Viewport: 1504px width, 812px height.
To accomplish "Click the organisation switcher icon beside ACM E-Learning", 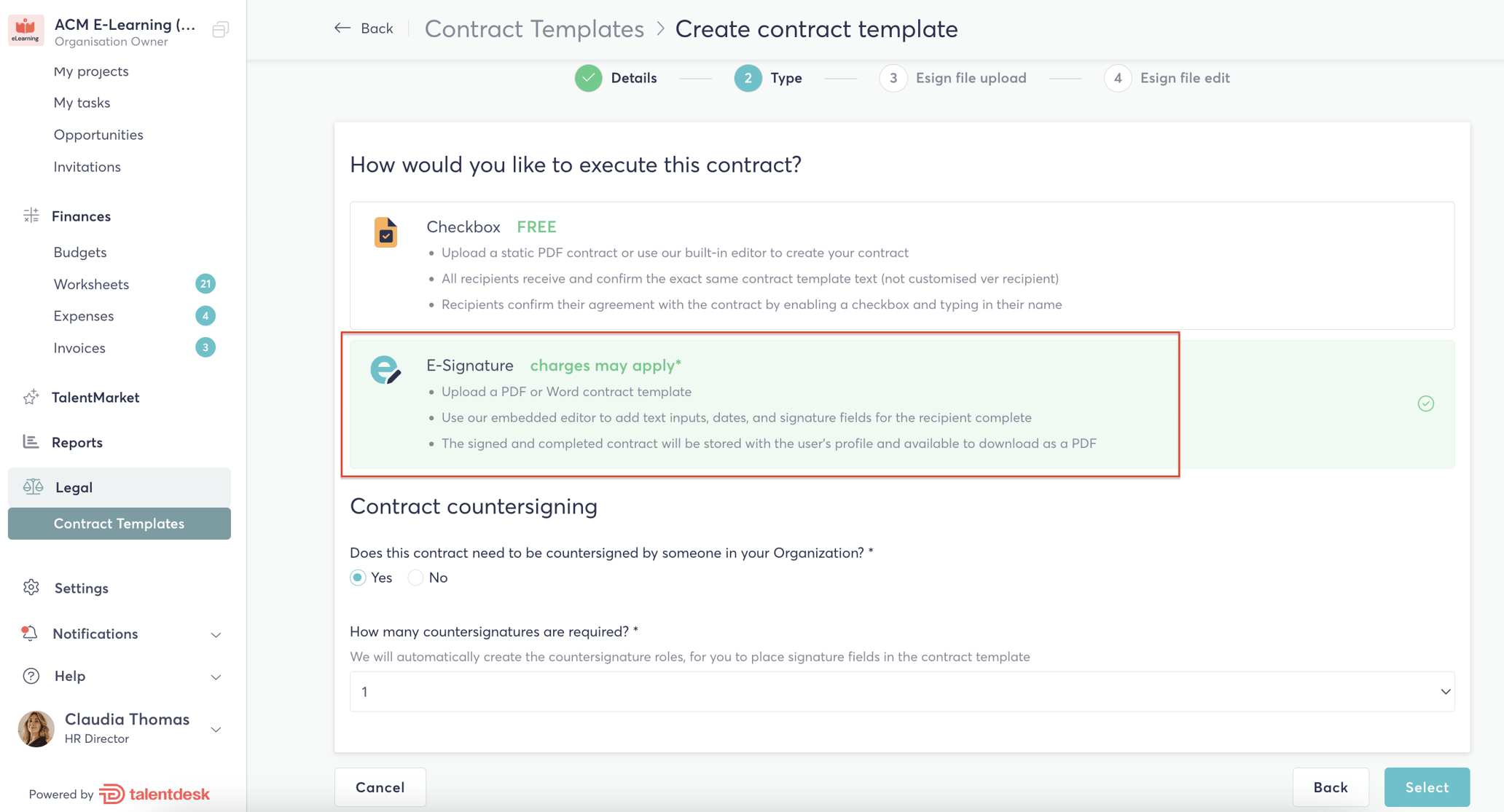I will point(220,29).
